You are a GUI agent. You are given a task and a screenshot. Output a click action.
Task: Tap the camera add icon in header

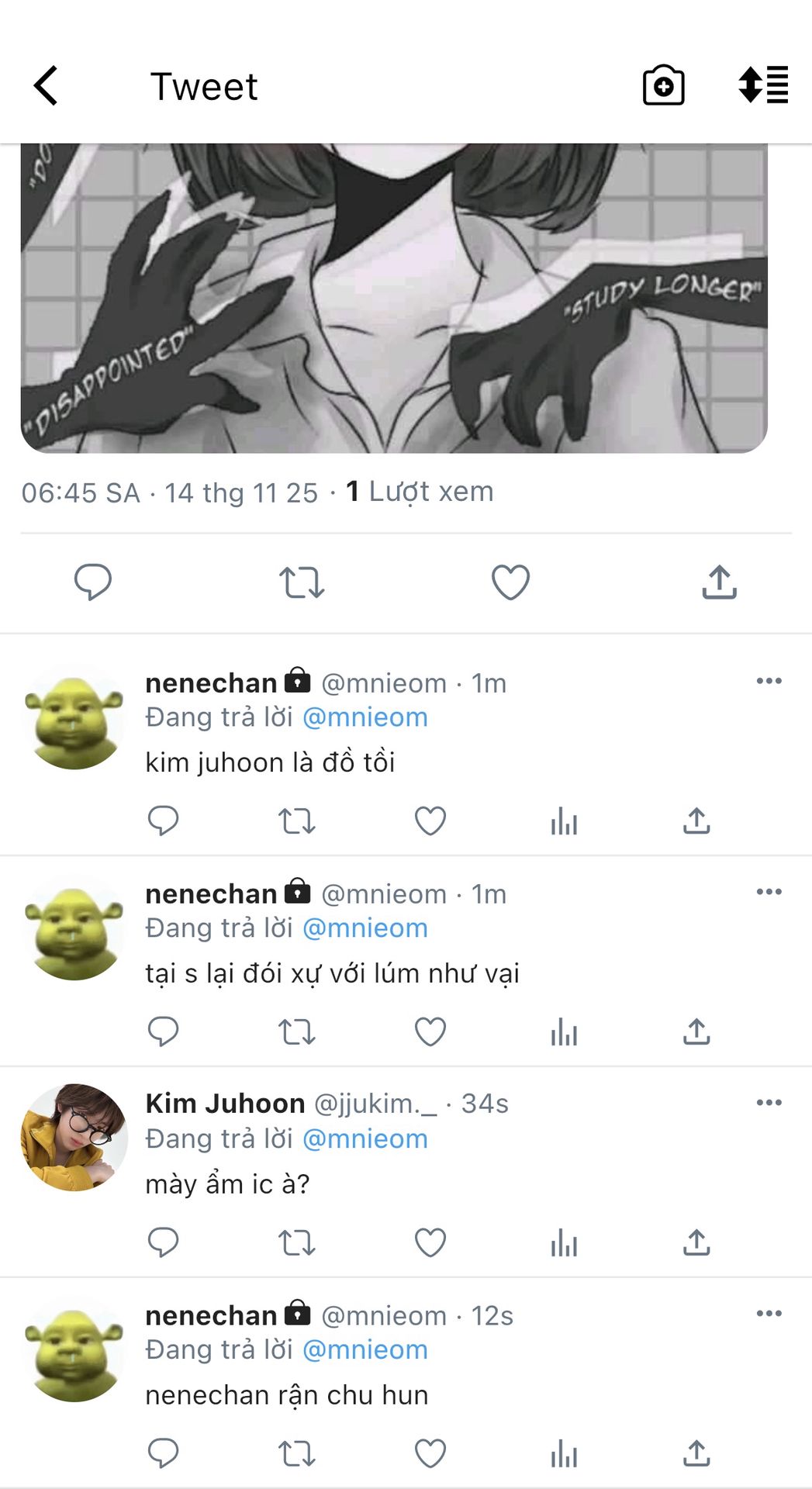click(x=664, y=85)
